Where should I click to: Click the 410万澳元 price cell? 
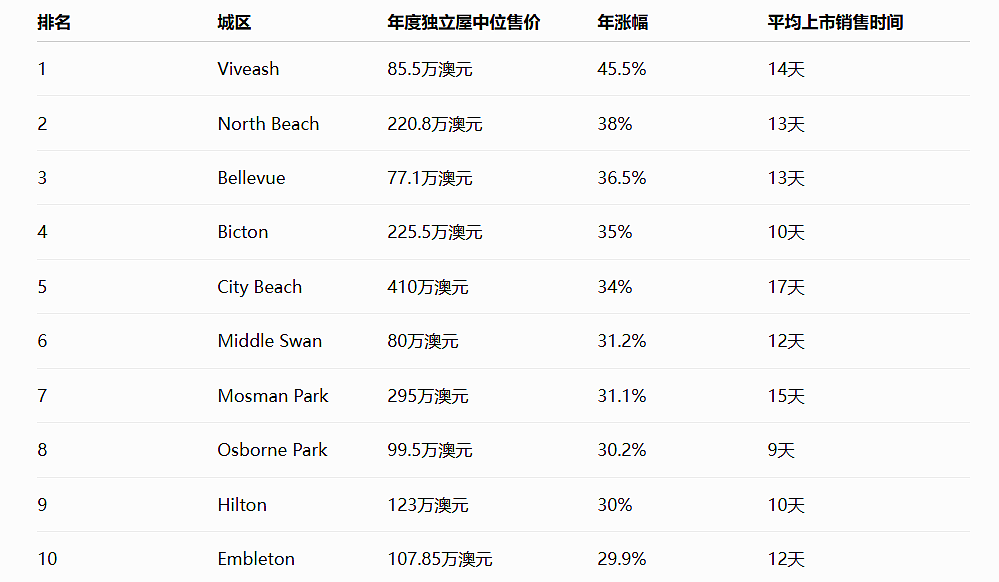point(428,287)
